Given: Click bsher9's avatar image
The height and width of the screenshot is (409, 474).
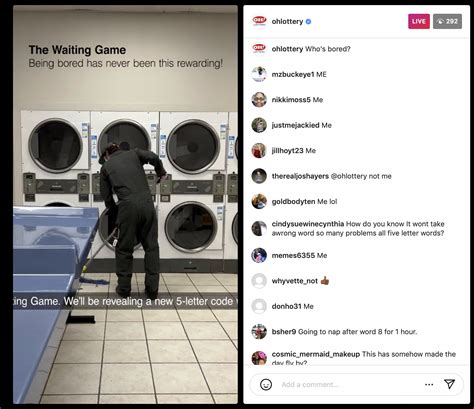Looking at the screenshot, I should 259,332.
